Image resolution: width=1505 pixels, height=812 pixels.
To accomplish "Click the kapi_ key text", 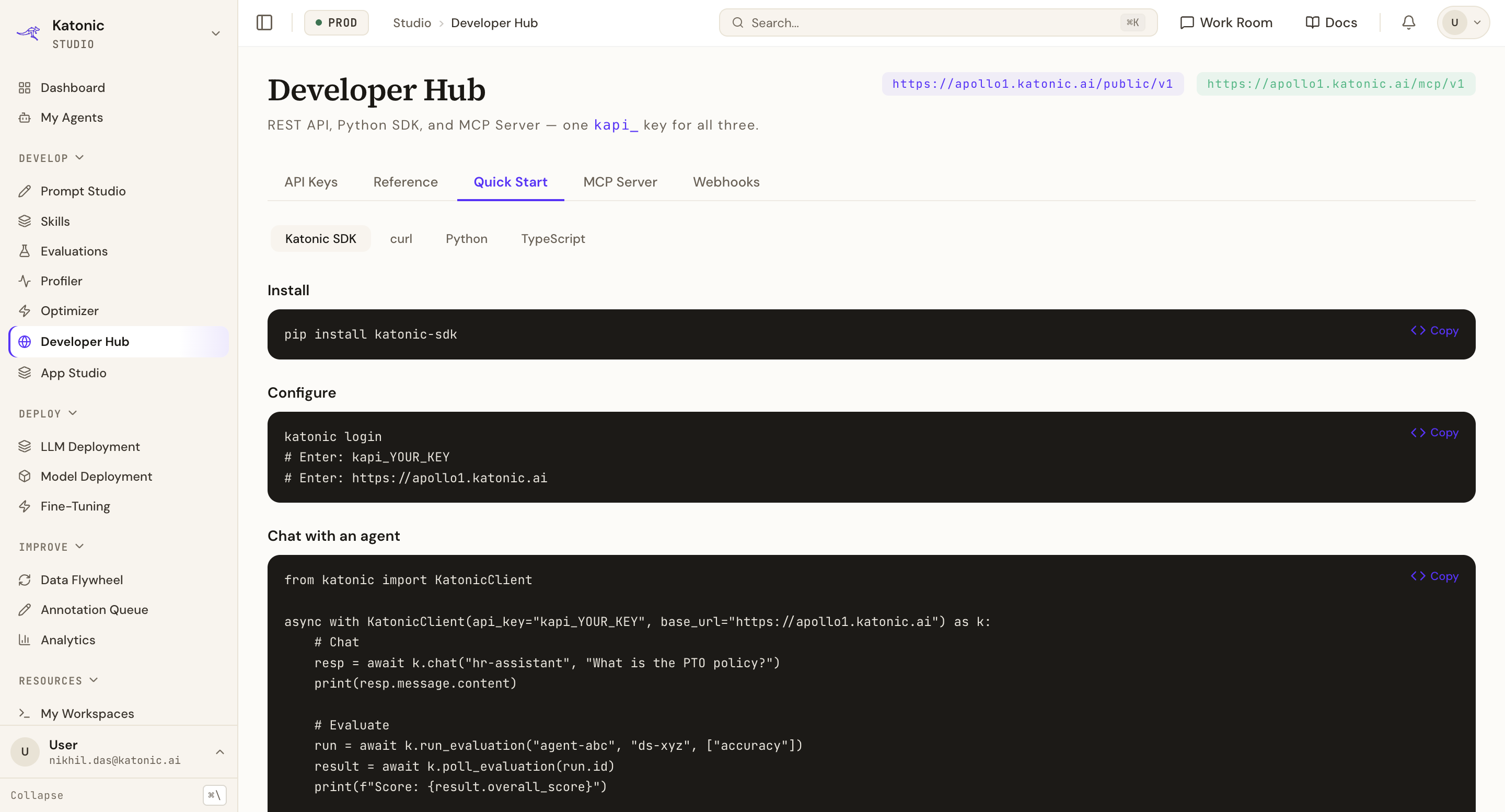I will point(616,125).
